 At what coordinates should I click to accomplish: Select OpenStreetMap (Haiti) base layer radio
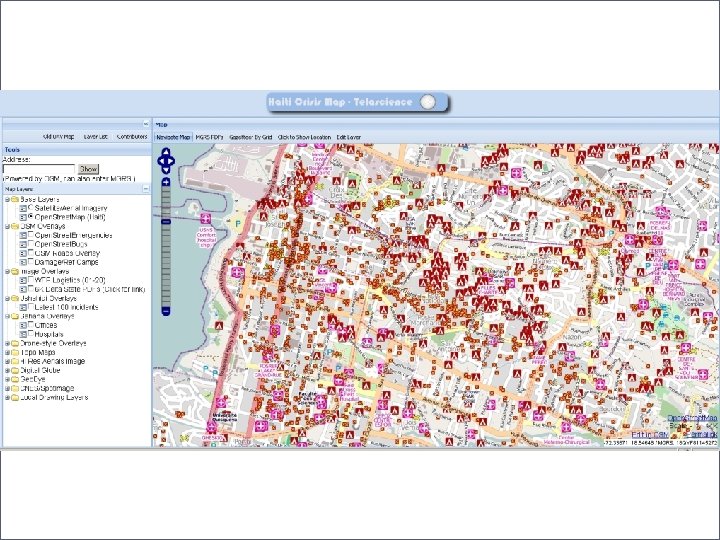point(31,216)
